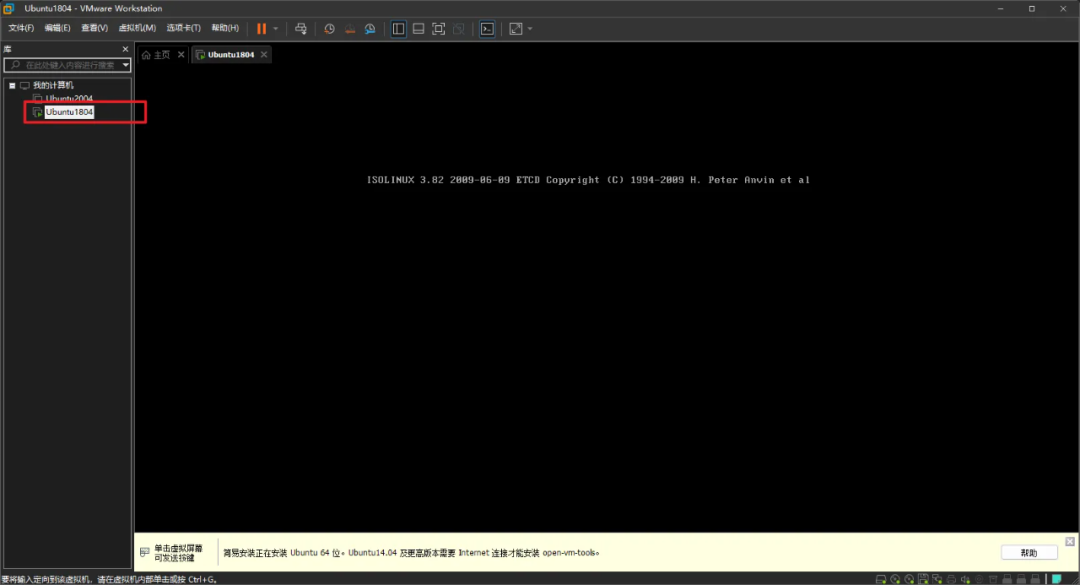Click the hard disk status bar icon
The height and width of the screenshot is (585, 1080).
pyautogui.click(x=881, y=579)
